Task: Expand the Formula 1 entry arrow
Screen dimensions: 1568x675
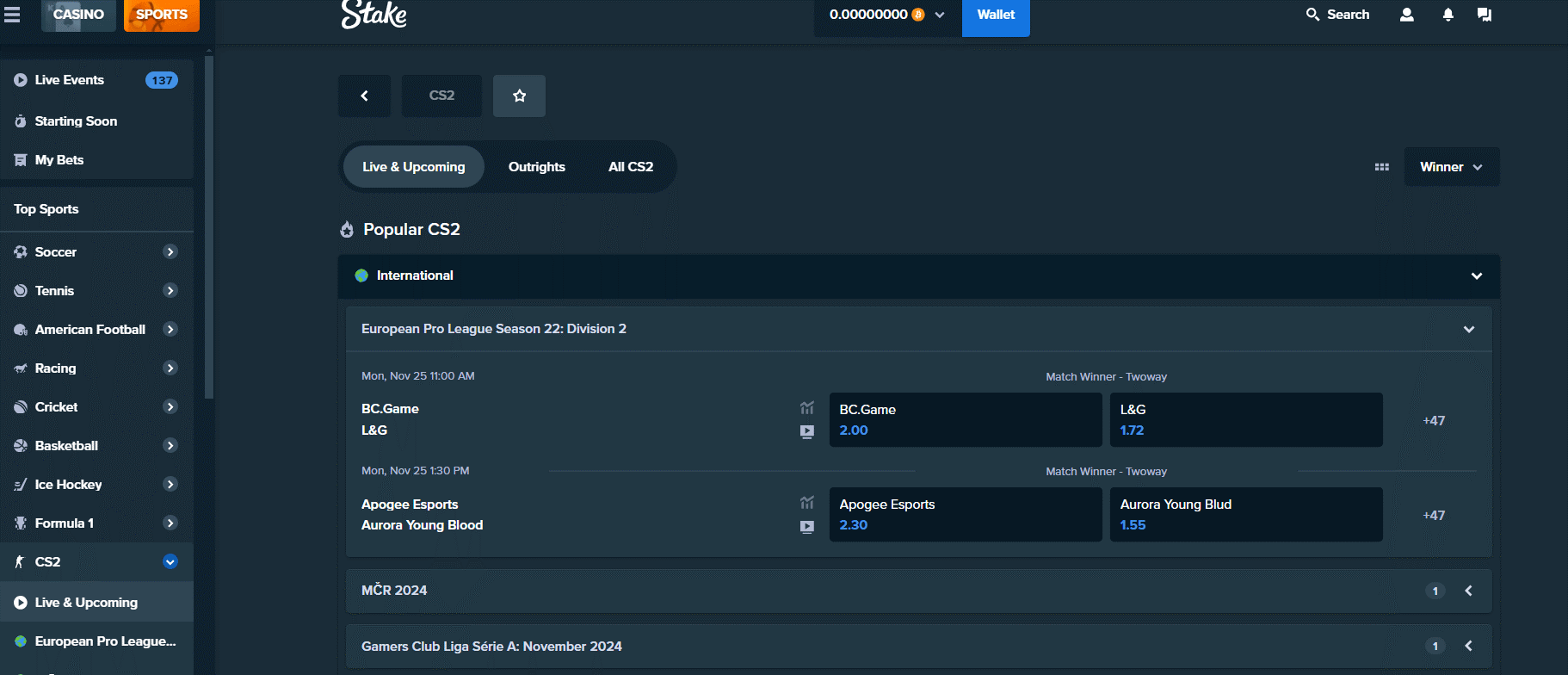Action: pos(170,523)
